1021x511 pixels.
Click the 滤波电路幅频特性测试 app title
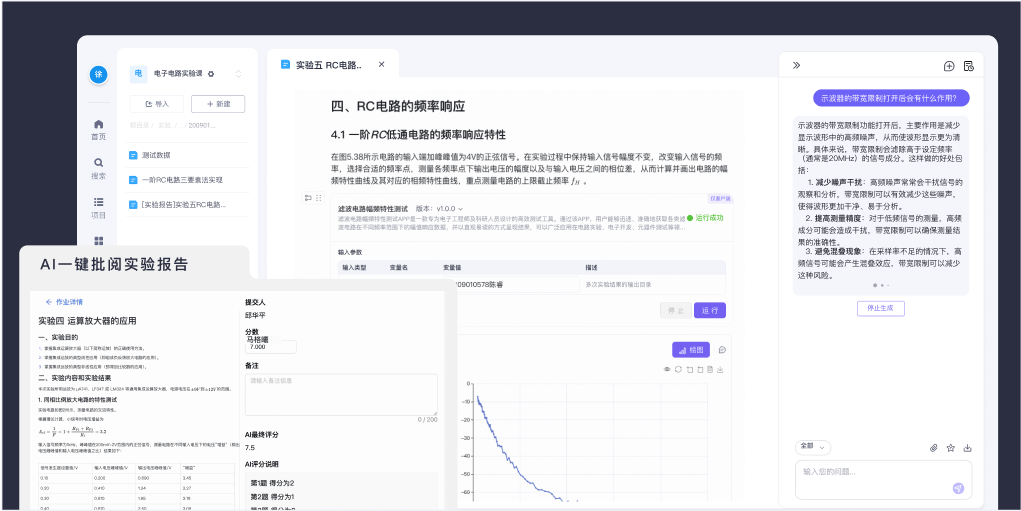(x=372, y=209)
